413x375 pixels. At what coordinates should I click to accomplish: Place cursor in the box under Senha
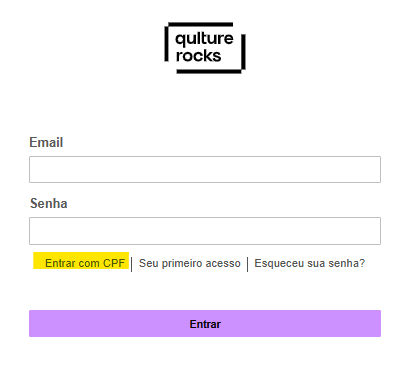point(205,231)
